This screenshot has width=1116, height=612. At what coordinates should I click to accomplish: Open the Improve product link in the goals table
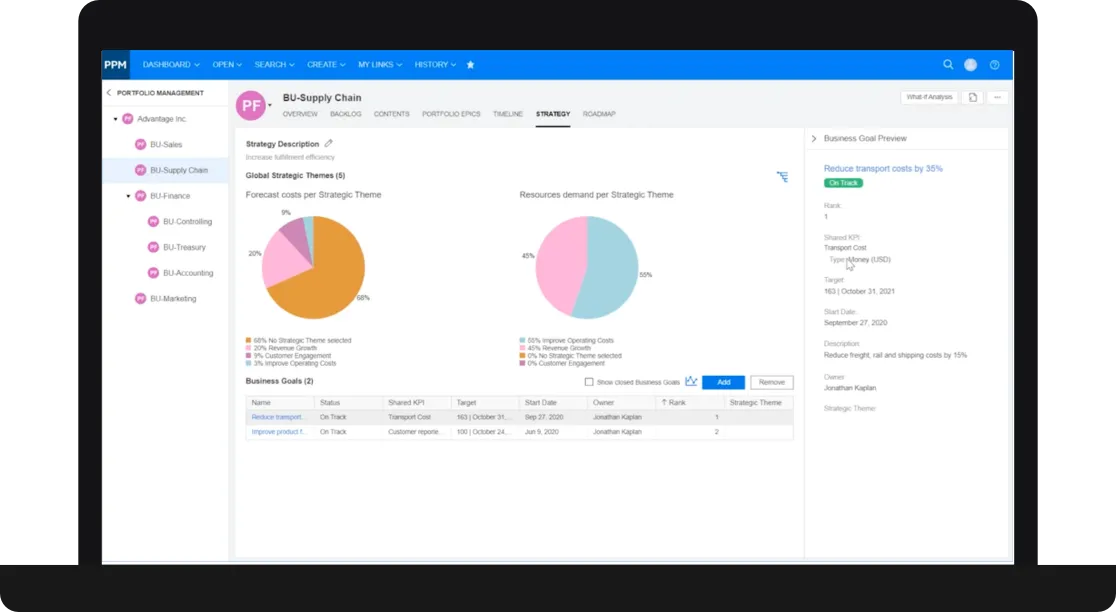[278, 432]
